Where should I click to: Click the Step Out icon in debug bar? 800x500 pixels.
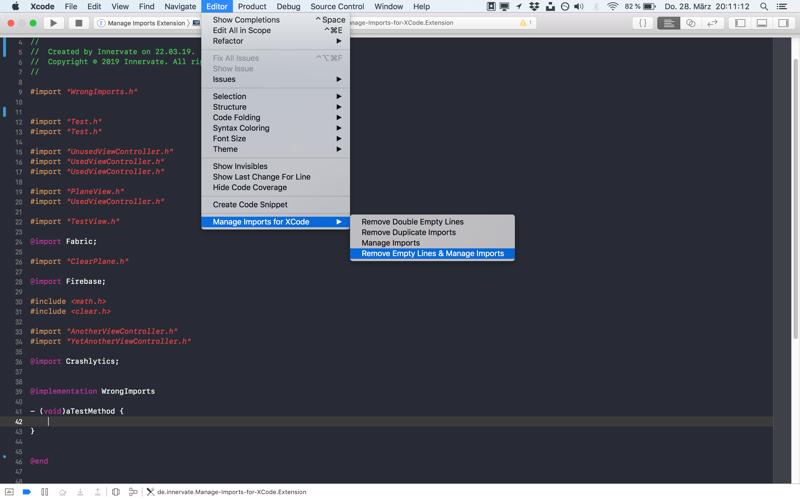(x=97, y=492)
